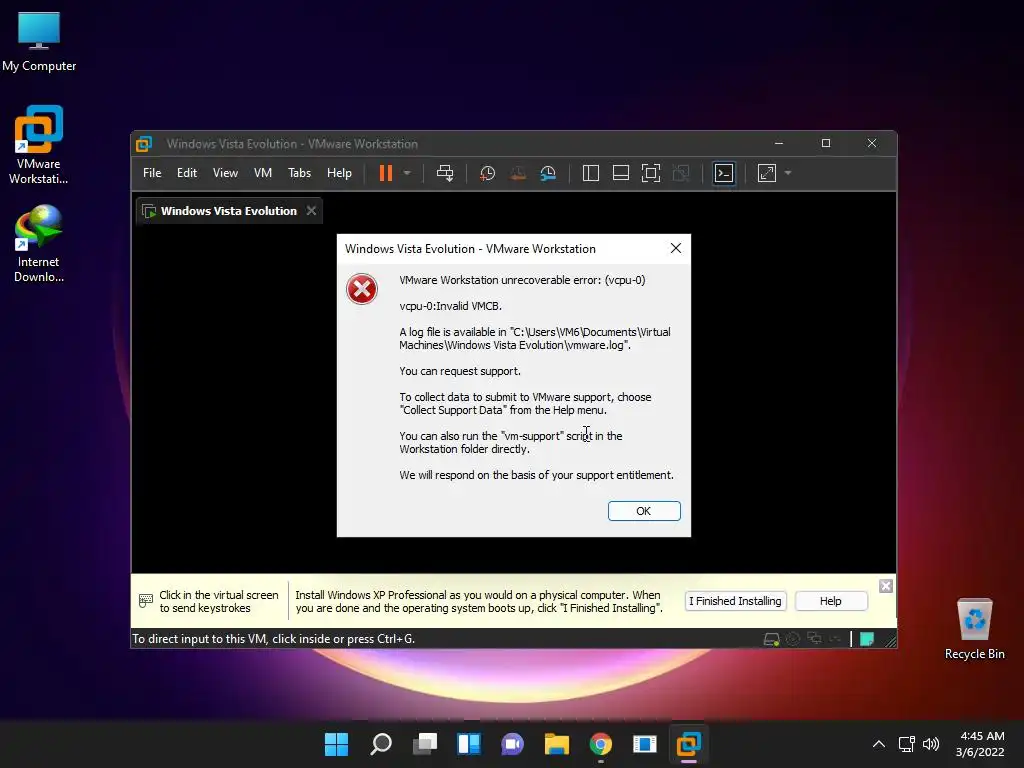The image size is (1024, 768).
Task: Click Help button in install bar
Action: (831, 601)
